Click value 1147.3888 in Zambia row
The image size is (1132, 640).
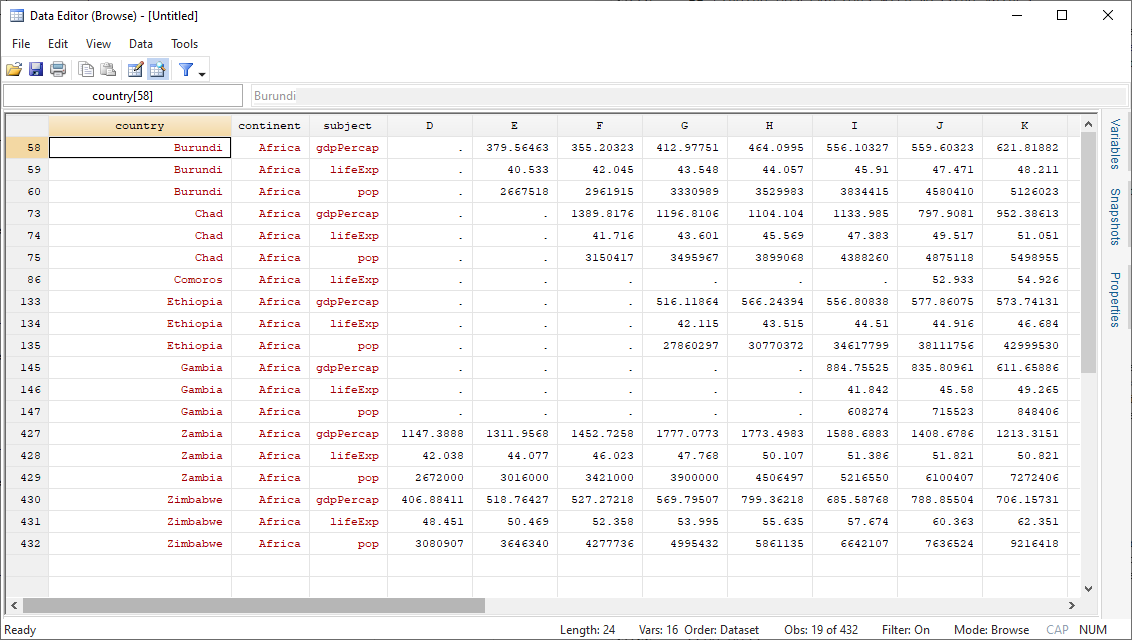(430, 434)
